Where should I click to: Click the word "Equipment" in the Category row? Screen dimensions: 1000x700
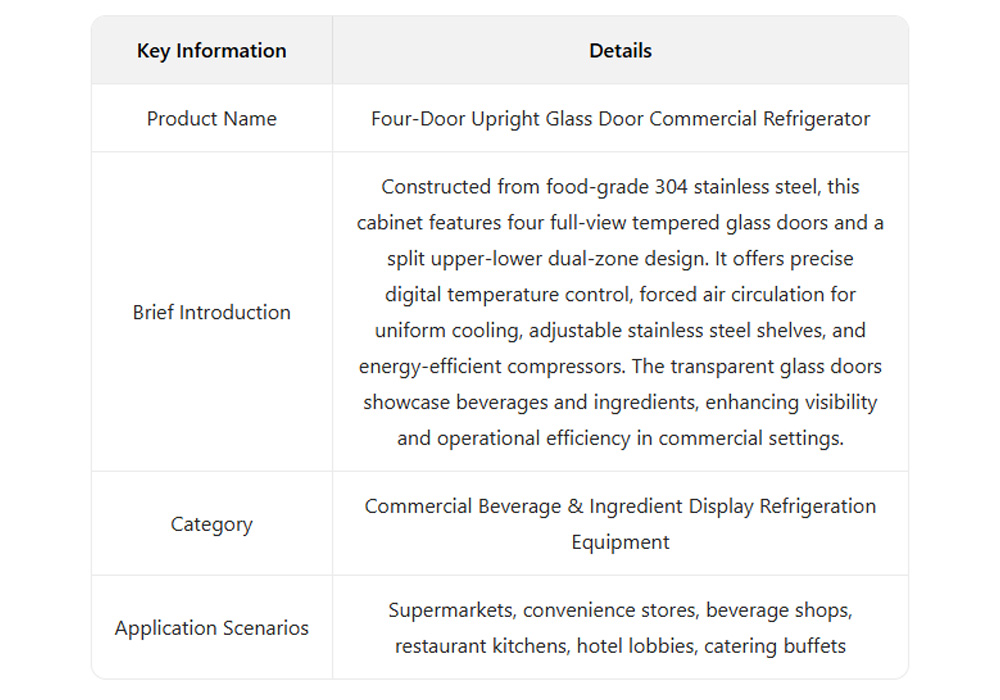[x=620, y=543]
